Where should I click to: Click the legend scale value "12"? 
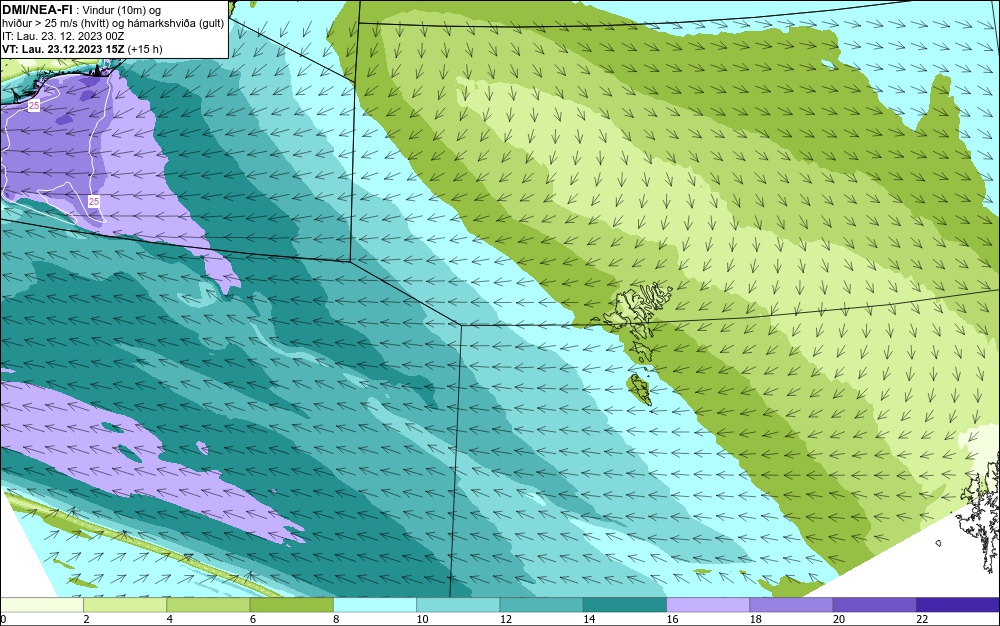[505, 619]
